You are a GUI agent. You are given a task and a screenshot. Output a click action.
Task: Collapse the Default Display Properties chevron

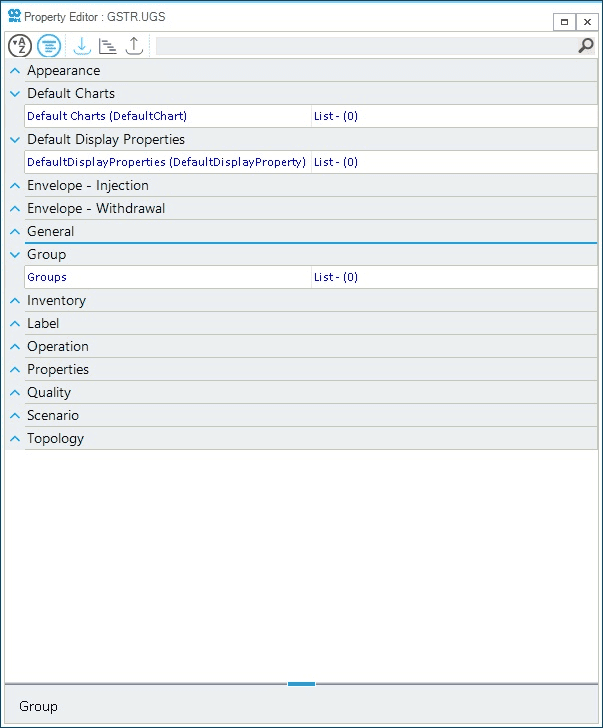tap(15, 140)
